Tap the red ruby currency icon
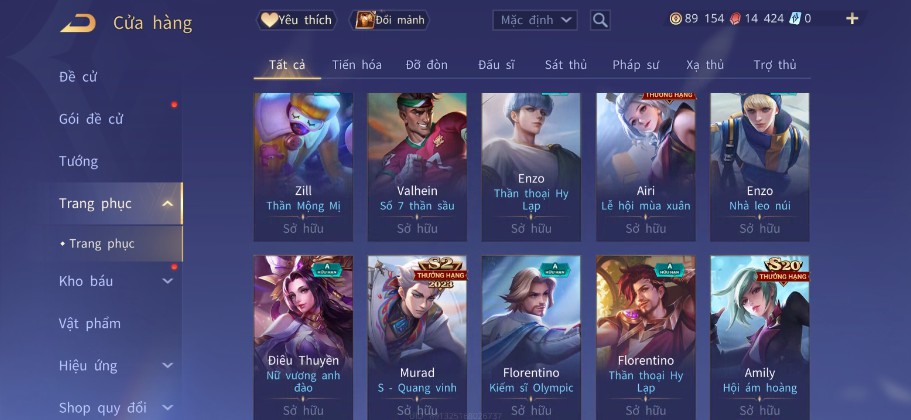Screen dimensions: 911x420 736,19
